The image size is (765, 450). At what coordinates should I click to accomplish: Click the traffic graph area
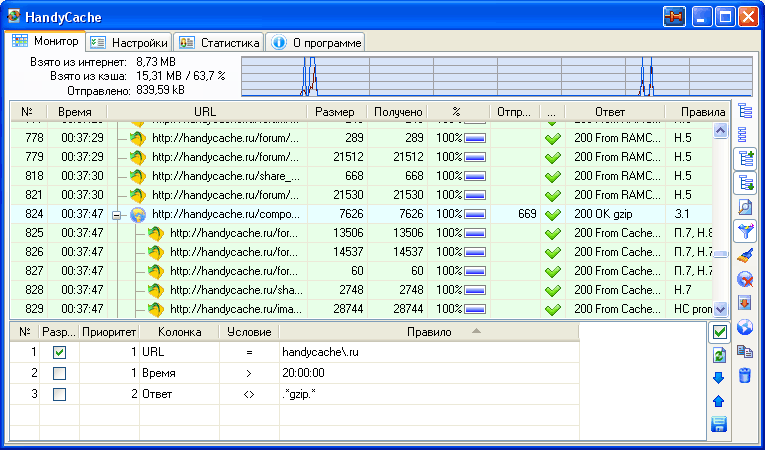click(x=497, y=76)
